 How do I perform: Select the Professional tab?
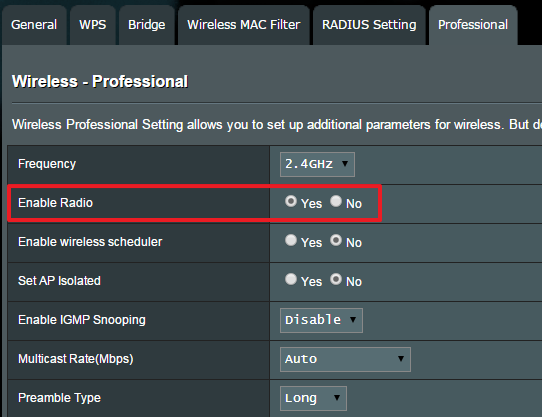pyautogui.click(x=473, y=25)
